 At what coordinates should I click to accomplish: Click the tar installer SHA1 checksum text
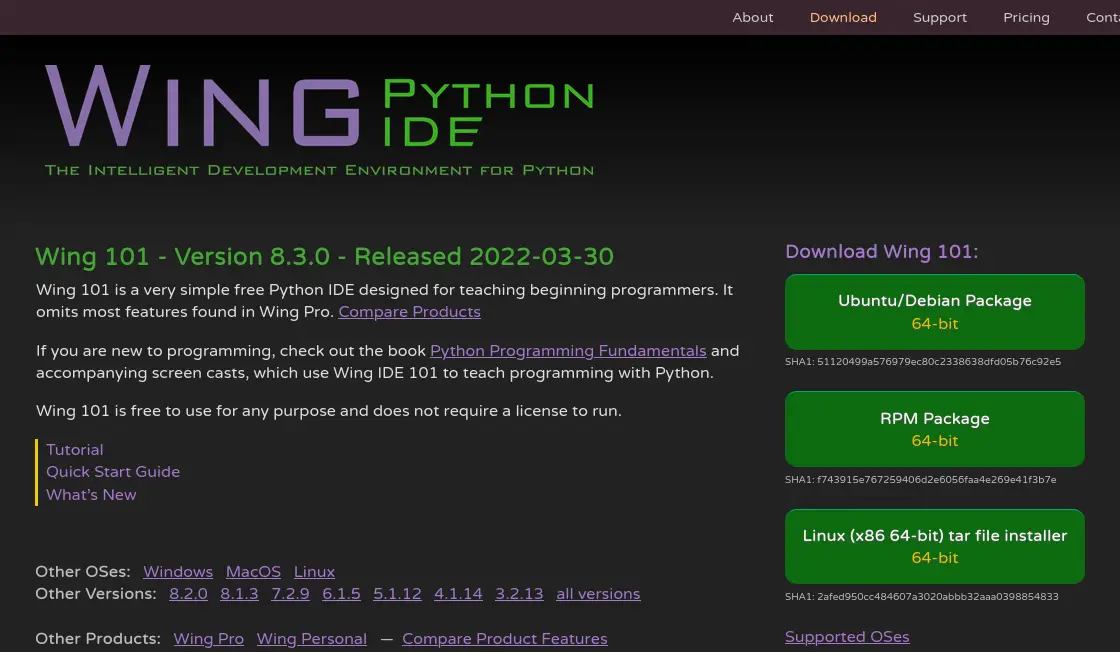click(921, 597)
